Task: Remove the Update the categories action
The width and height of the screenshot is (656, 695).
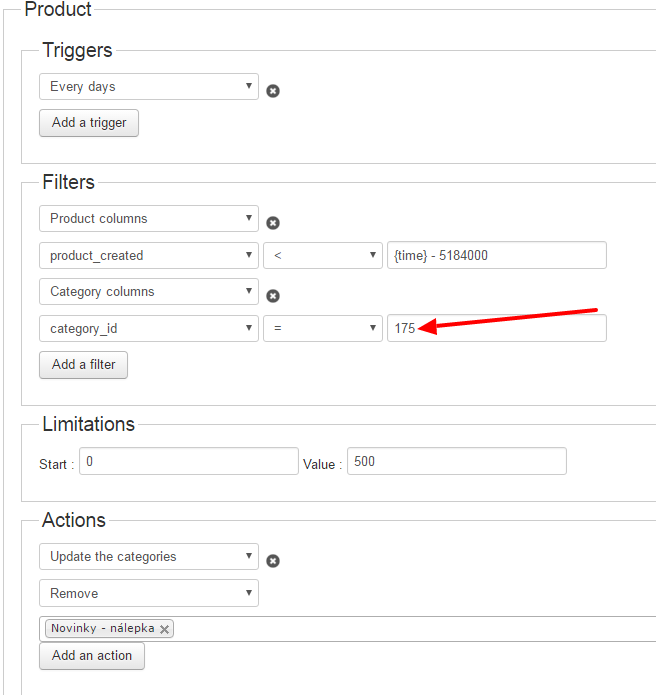Action: pos(273,561)
